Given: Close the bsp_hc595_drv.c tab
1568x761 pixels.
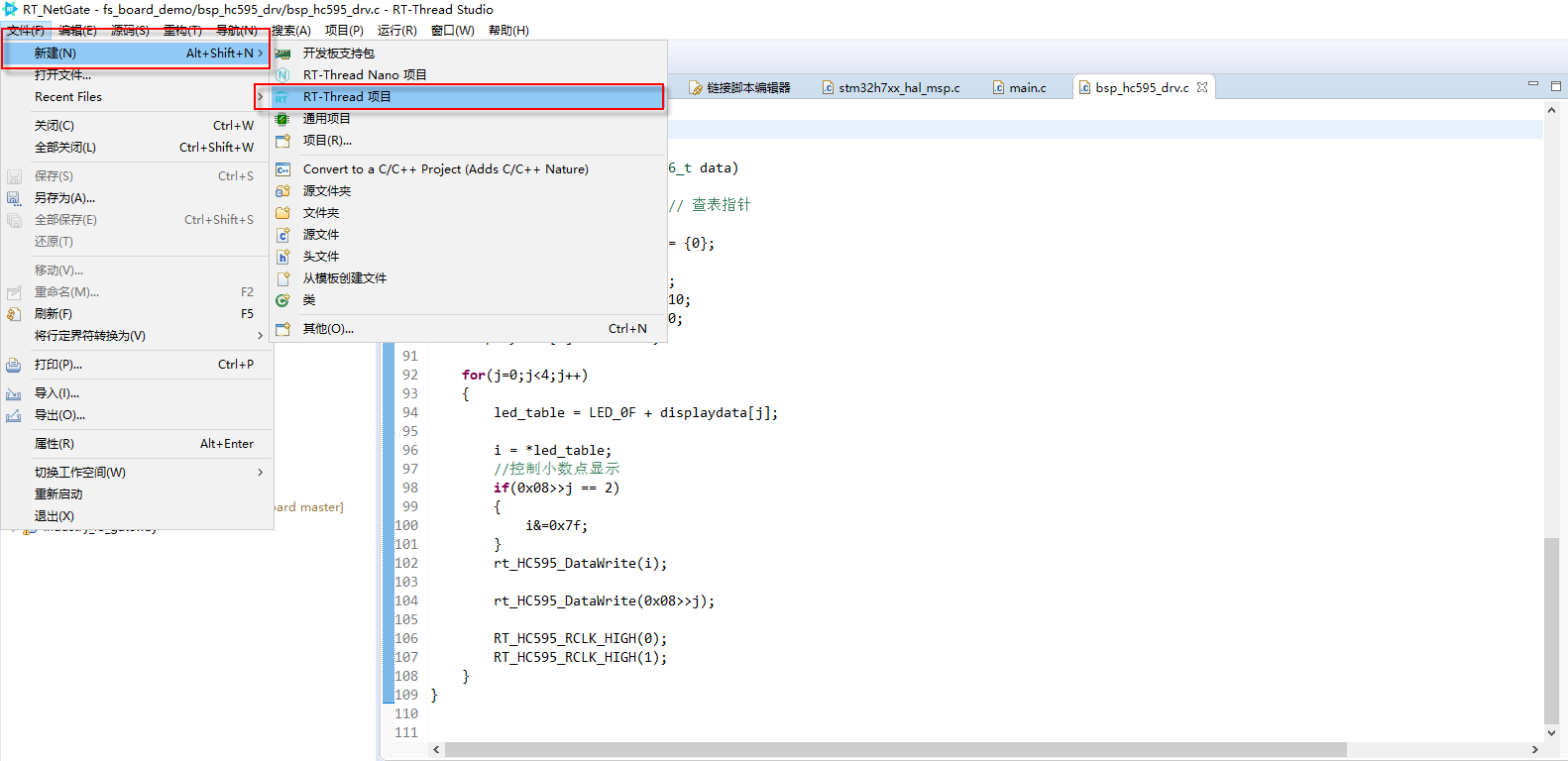Looking at the screenshot, I should pyautogui.click(x=1202, y=87).
